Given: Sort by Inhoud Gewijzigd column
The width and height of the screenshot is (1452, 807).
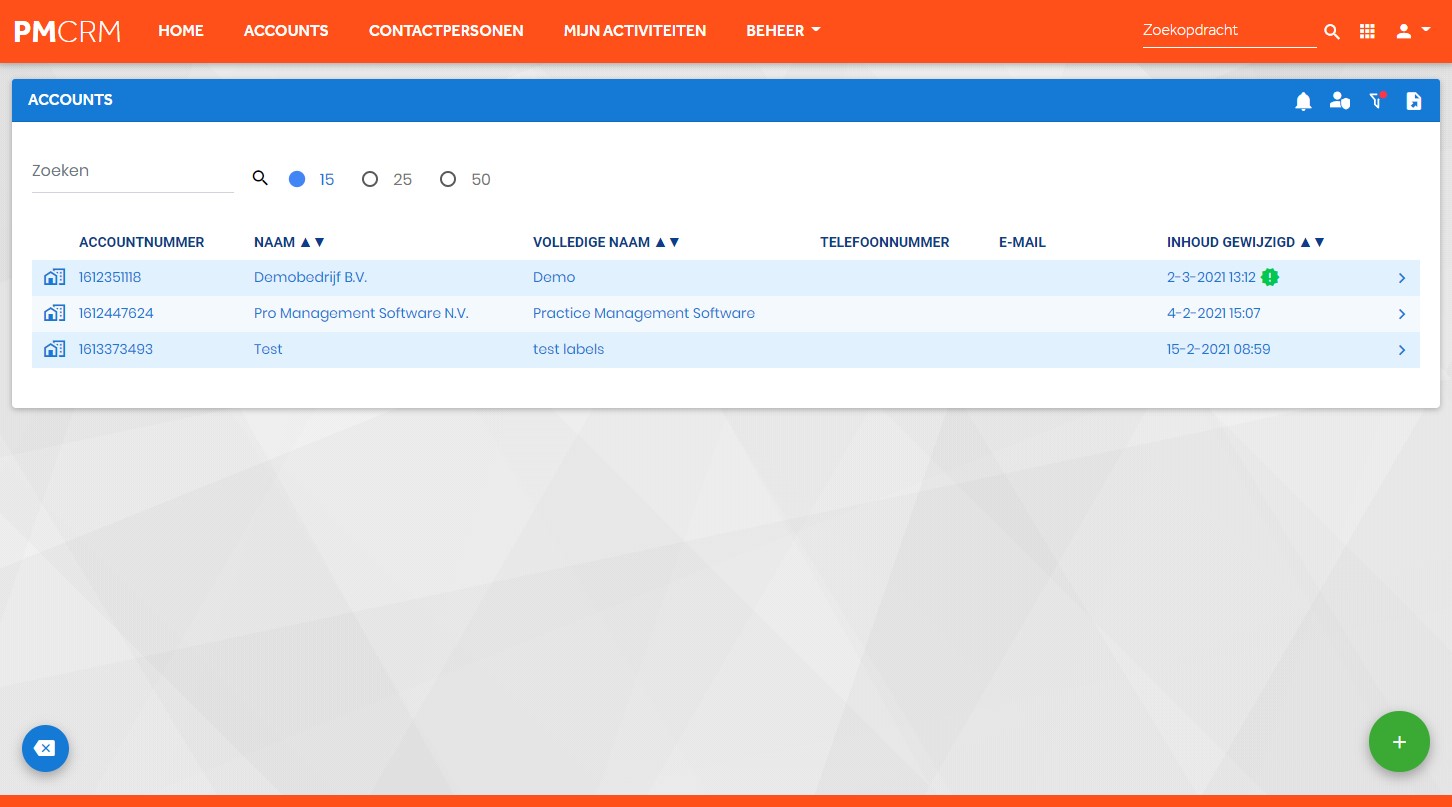Looking at the screenshot, I should point(1246,242).
